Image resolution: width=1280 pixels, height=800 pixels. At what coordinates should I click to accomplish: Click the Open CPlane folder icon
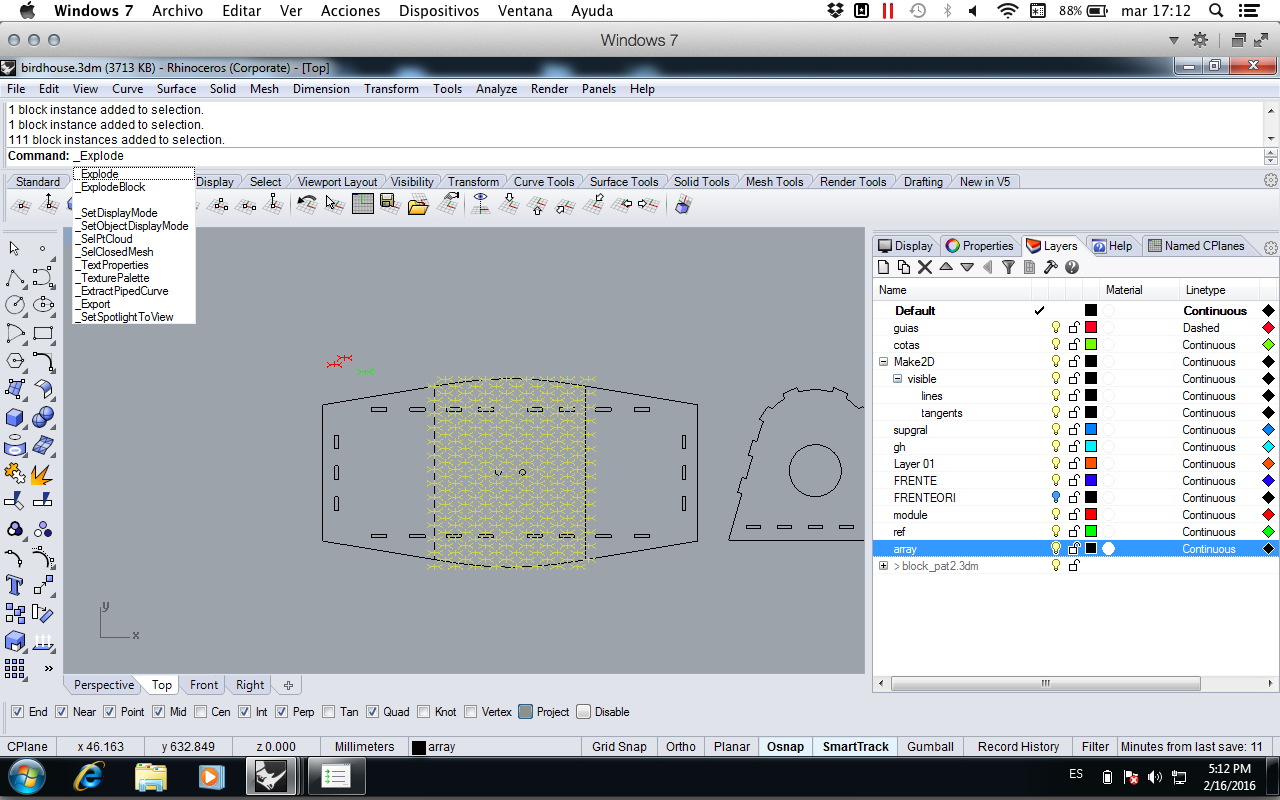pos(418,205)
